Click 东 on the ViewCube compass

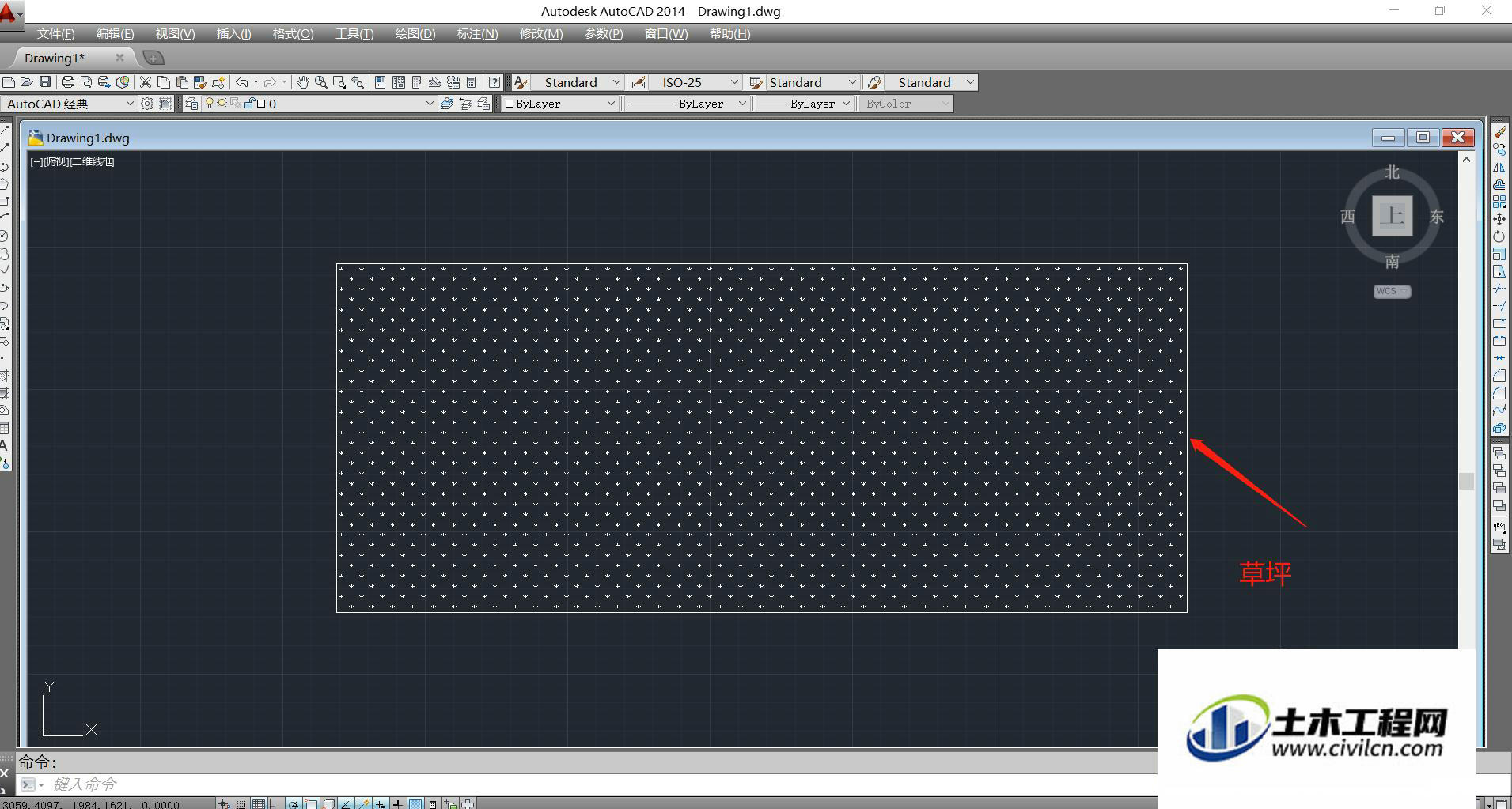tap(1436, 216)
